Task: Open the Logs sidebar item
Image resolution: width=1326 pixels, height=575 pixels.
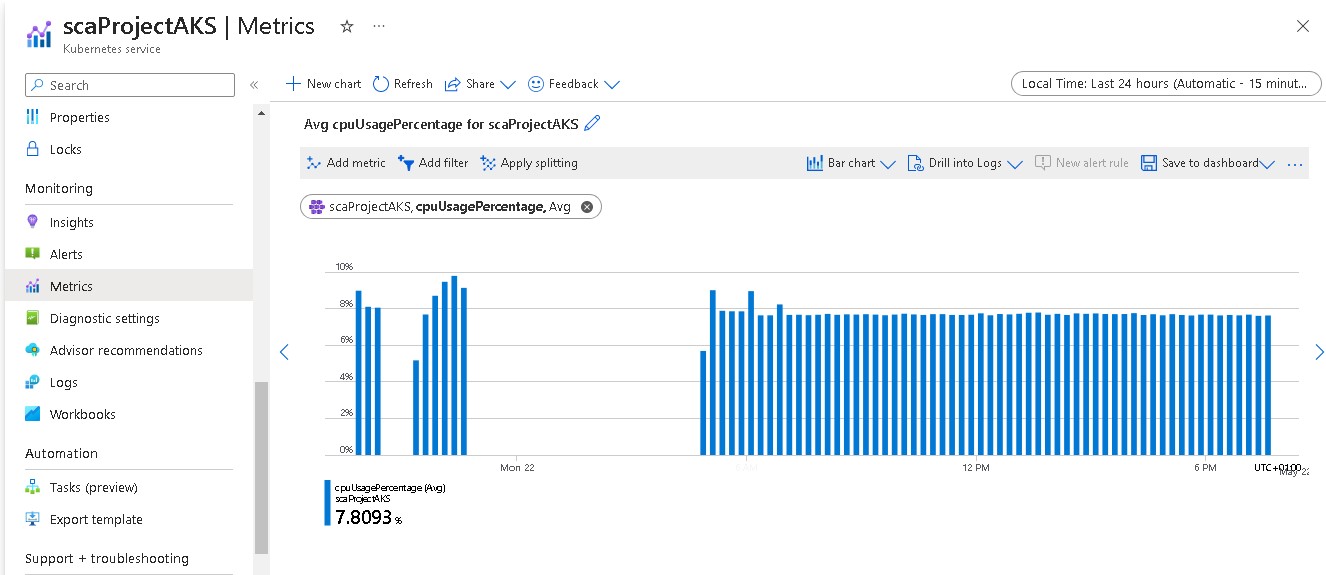Action: 64,382
